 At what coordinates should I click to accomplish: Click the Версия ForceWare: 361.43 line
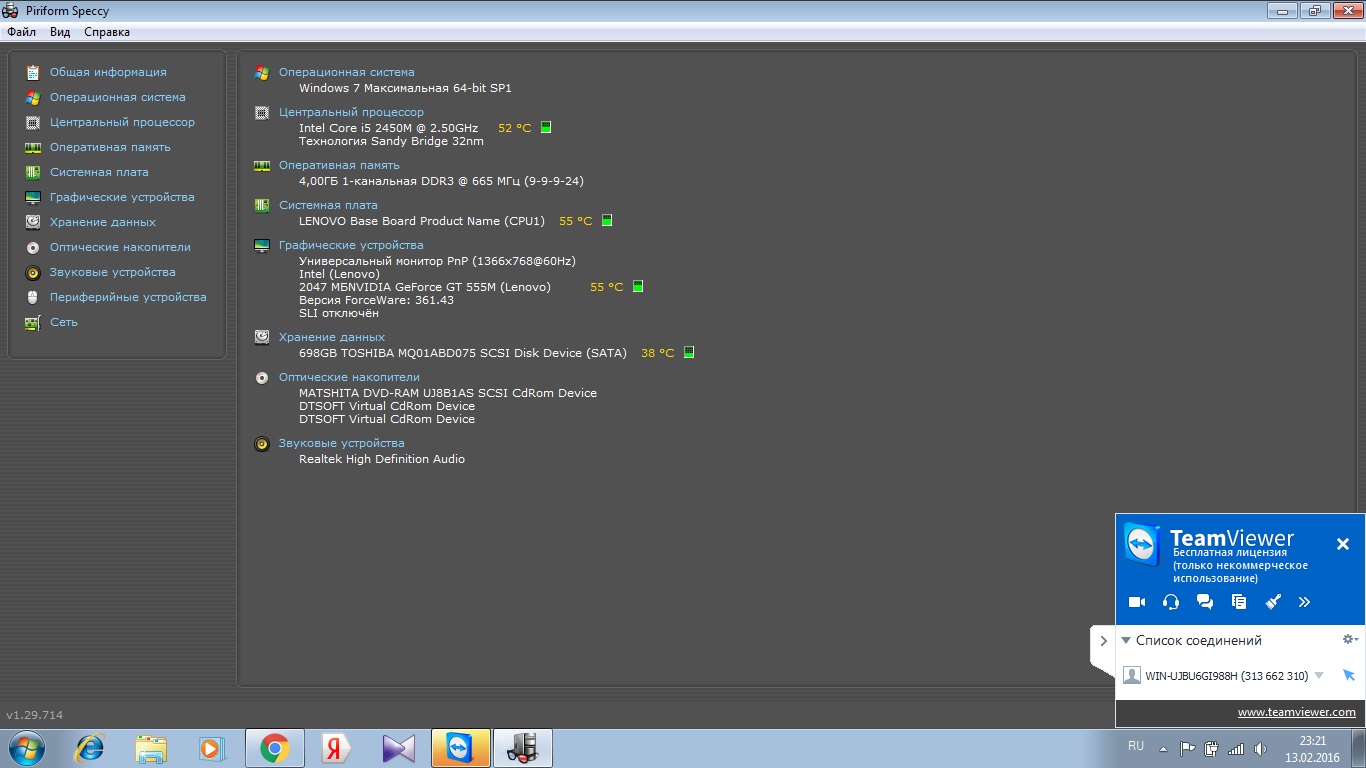tap(376, 300)
